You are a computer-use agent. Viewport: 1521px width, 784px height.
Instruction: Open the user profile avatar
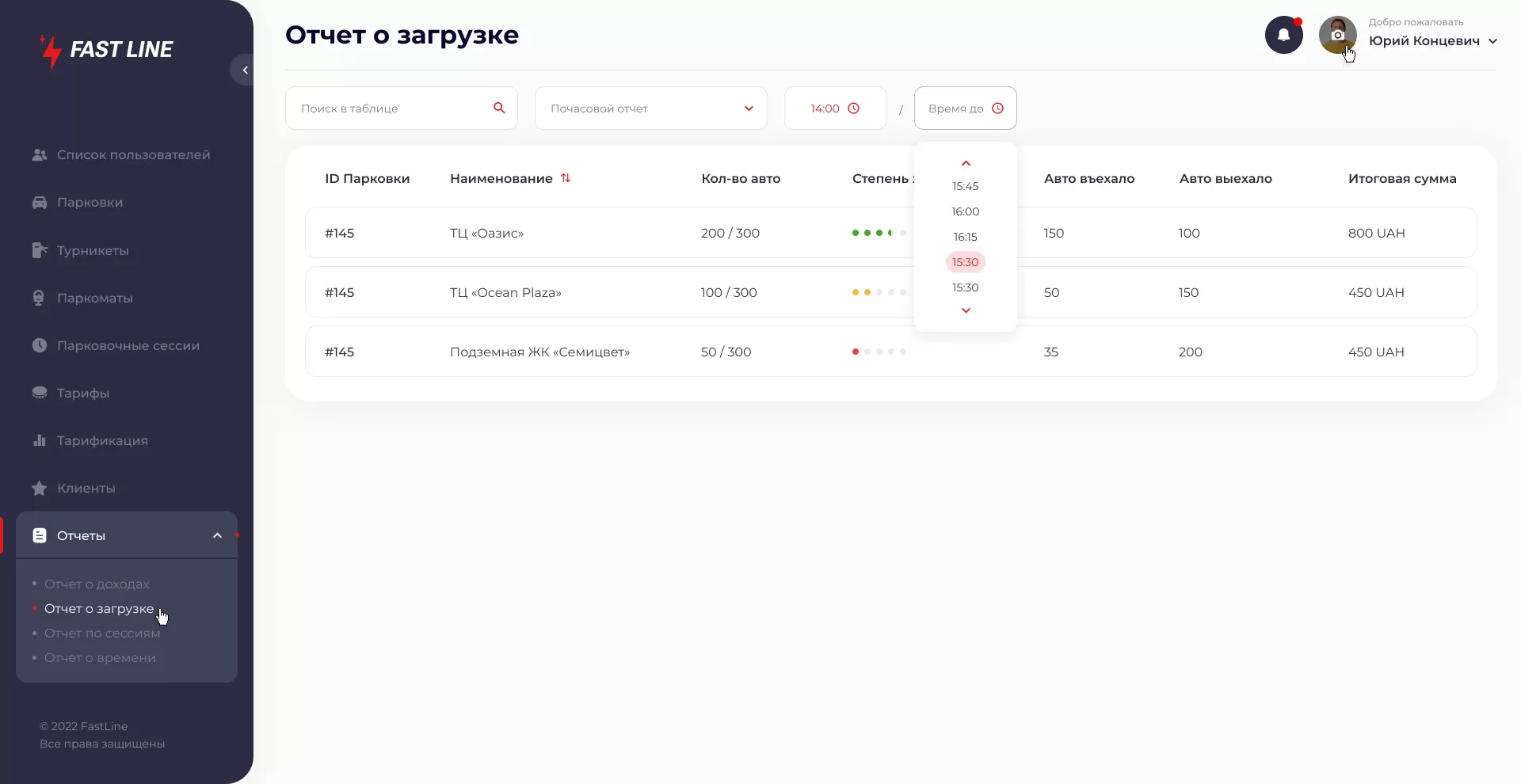[x=1337, y=36]
